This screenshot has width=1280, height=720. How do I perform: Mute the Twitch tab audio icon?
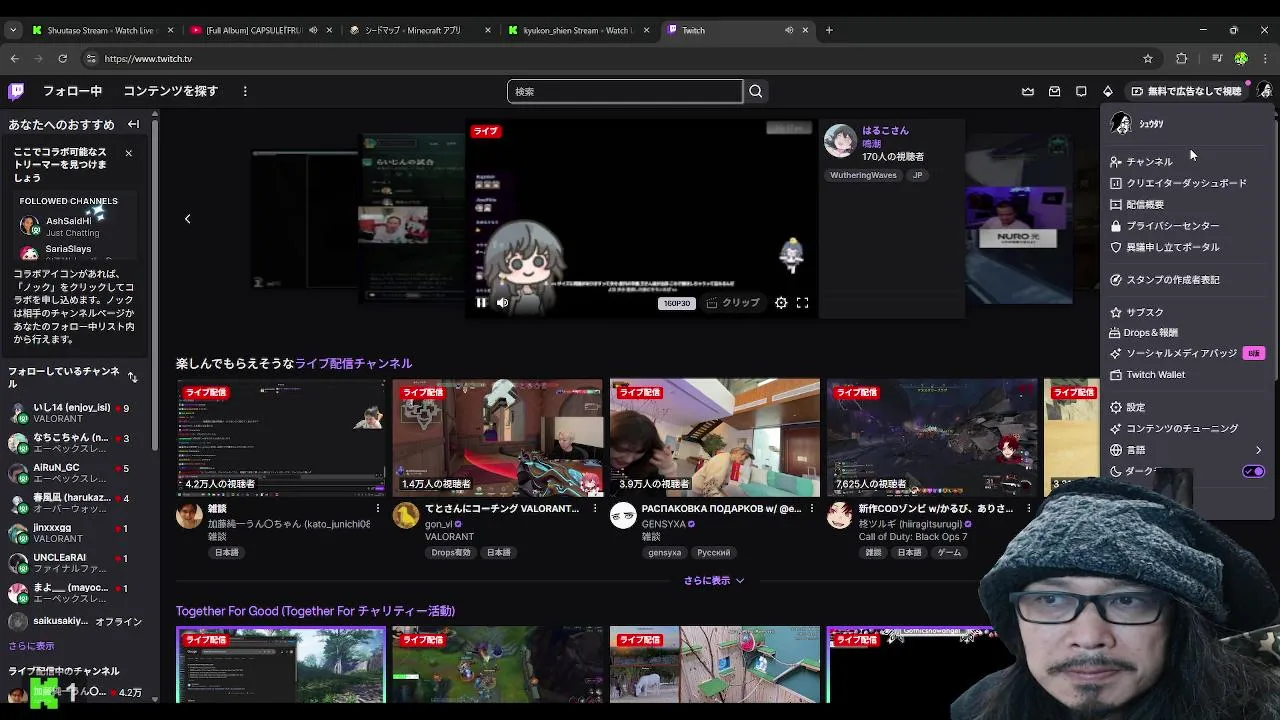coord(789,30)
